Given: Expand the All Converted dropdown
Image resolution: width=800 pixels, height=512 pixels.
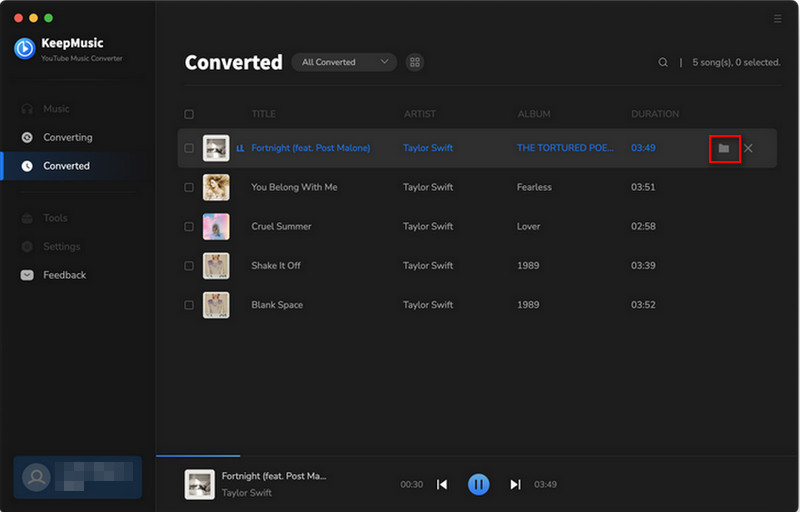Looking at the screenshot, I should click(344, 62).
